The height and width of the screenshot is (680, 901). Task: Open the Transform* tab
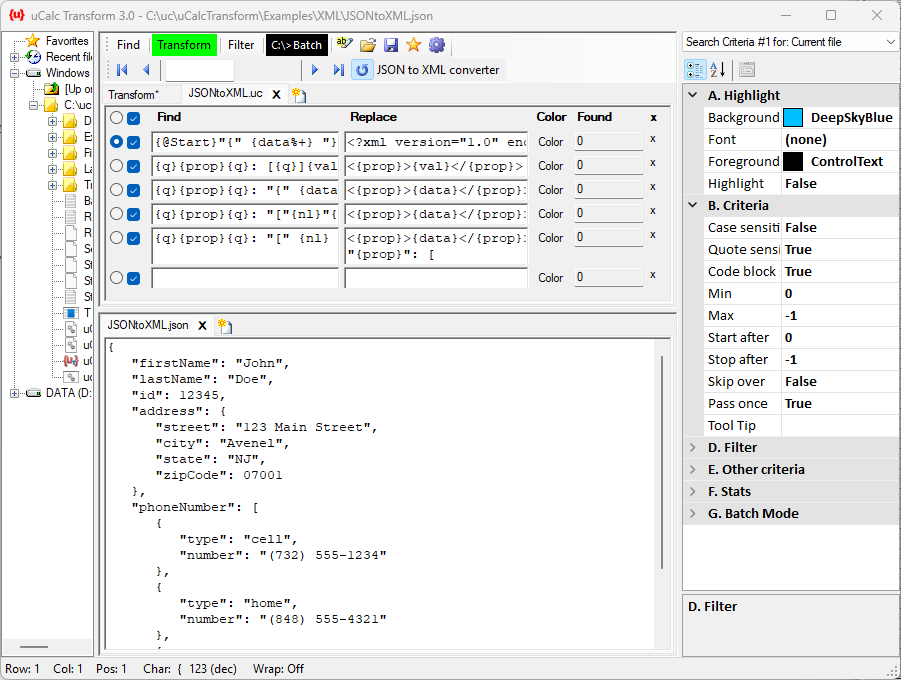click(133, 95)
